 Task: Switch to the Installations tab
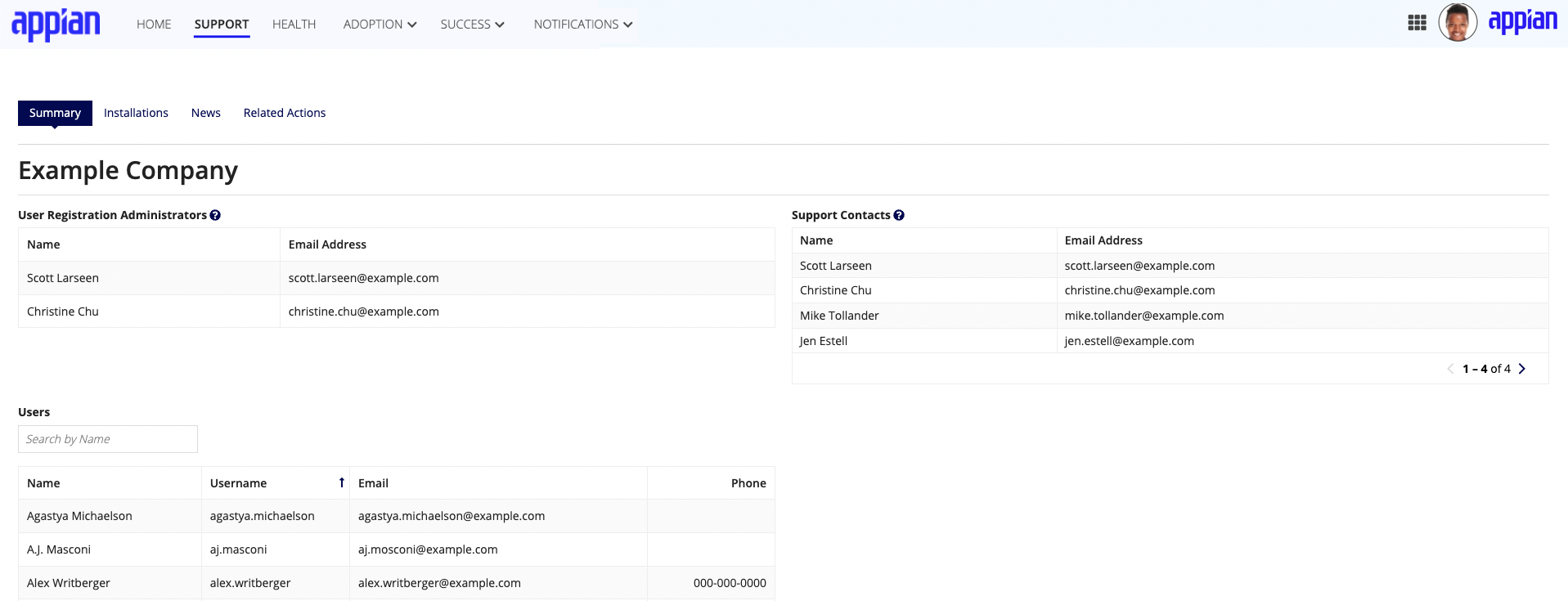click(136, 113)
